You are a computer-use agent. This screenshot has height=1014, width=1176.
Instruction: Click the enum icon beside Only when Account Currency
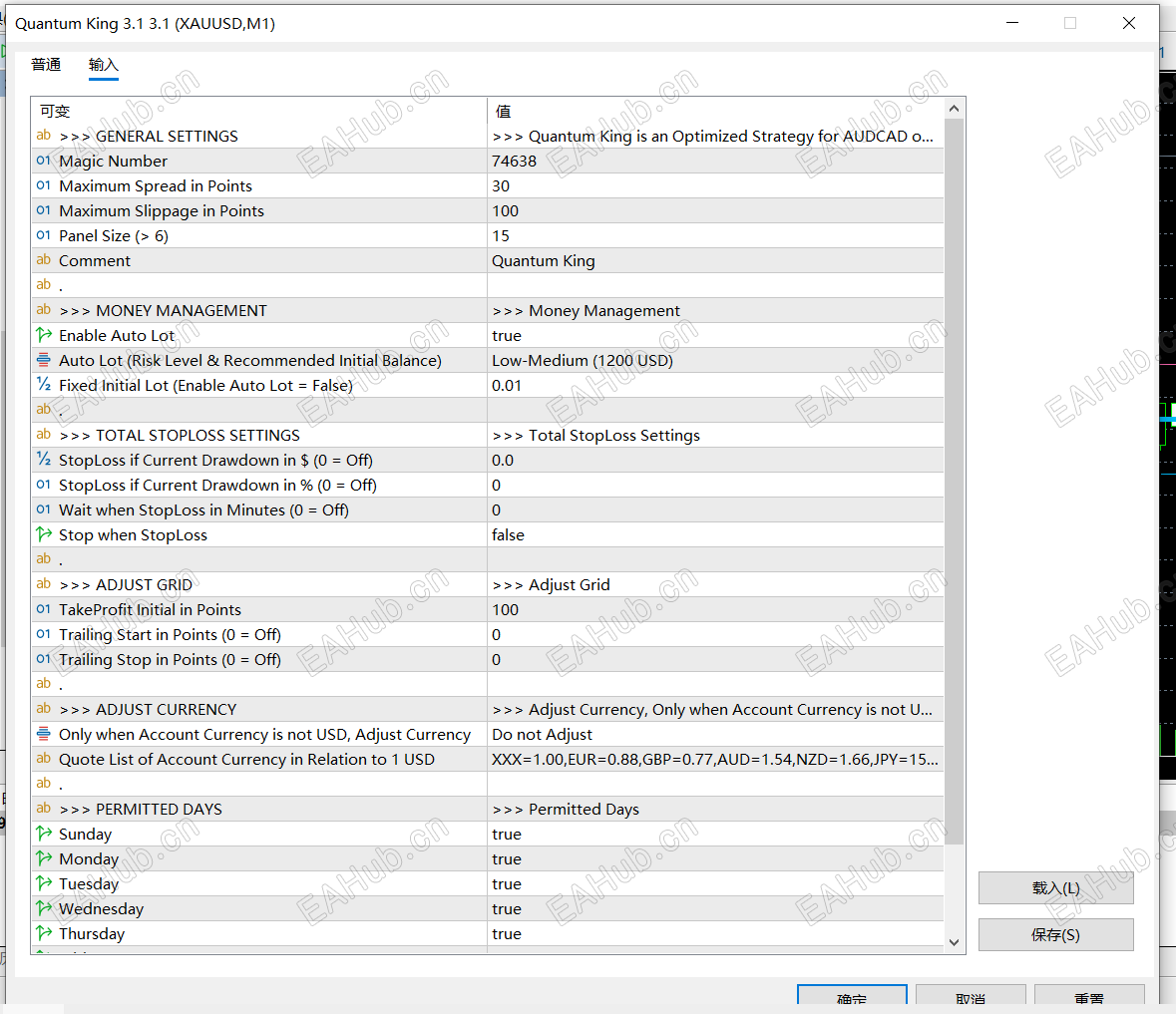[44, 734]
